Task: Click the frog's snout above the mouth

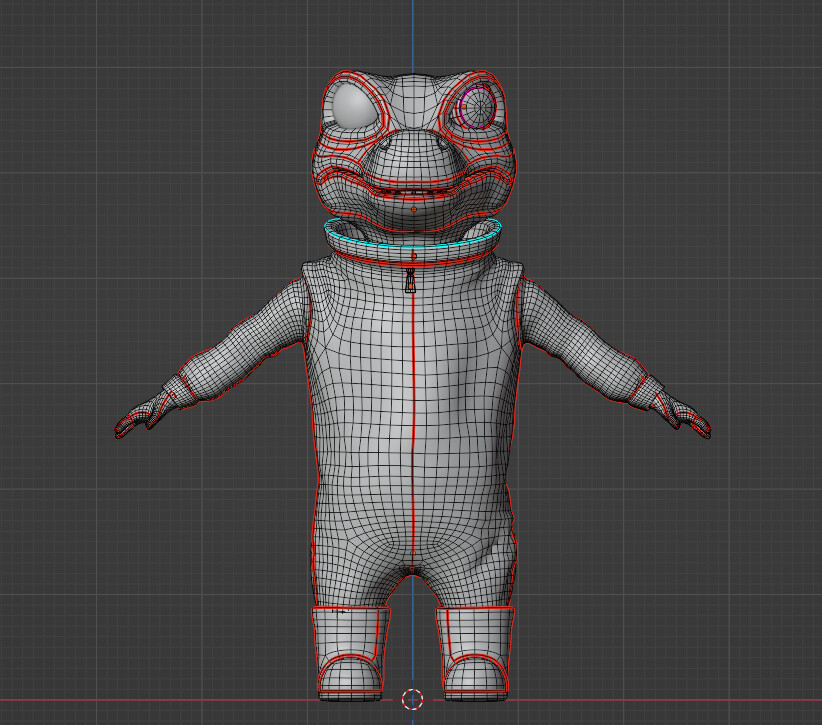Action: pyautogui.click(x=414, y=158)
